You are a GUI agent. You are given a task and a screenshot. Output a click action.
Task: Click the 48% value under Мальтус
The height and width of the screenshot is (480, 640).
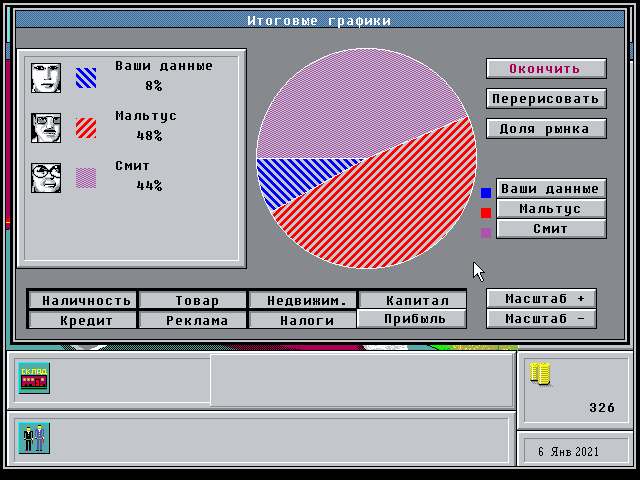click(149, 136)
